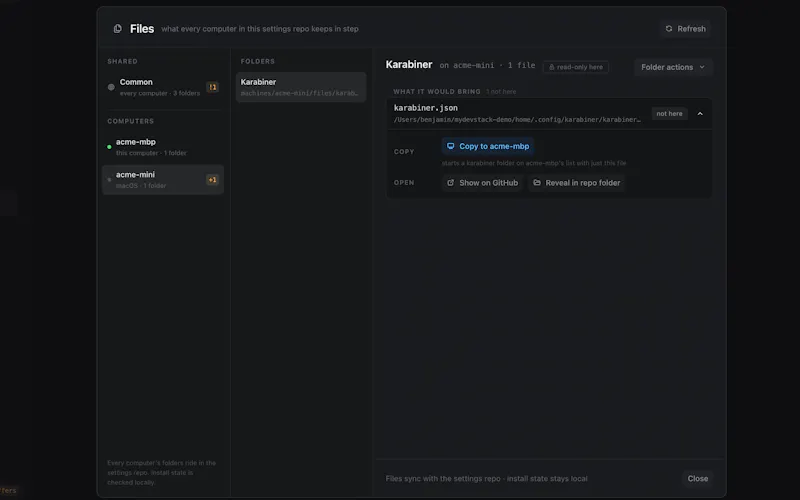This screenshot has height=500, width=800.
Task: Click the Refresh button
Action: [685, 29]
